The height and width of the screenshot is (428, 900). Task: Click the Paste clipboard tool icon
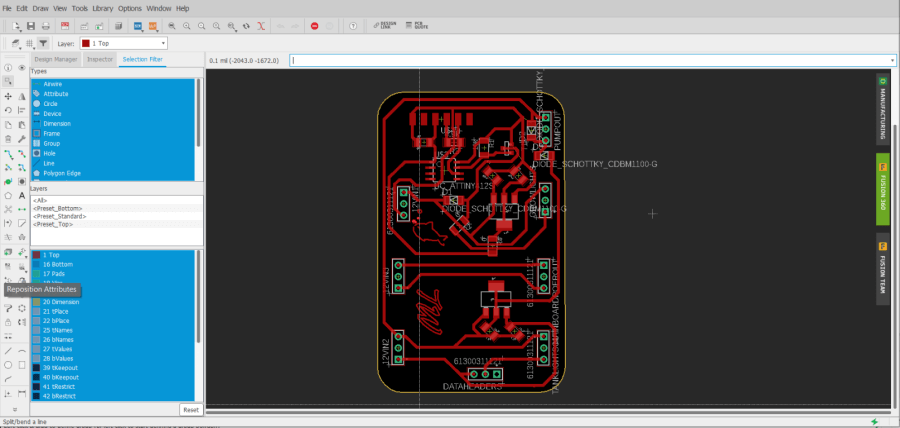coord(22,124)
